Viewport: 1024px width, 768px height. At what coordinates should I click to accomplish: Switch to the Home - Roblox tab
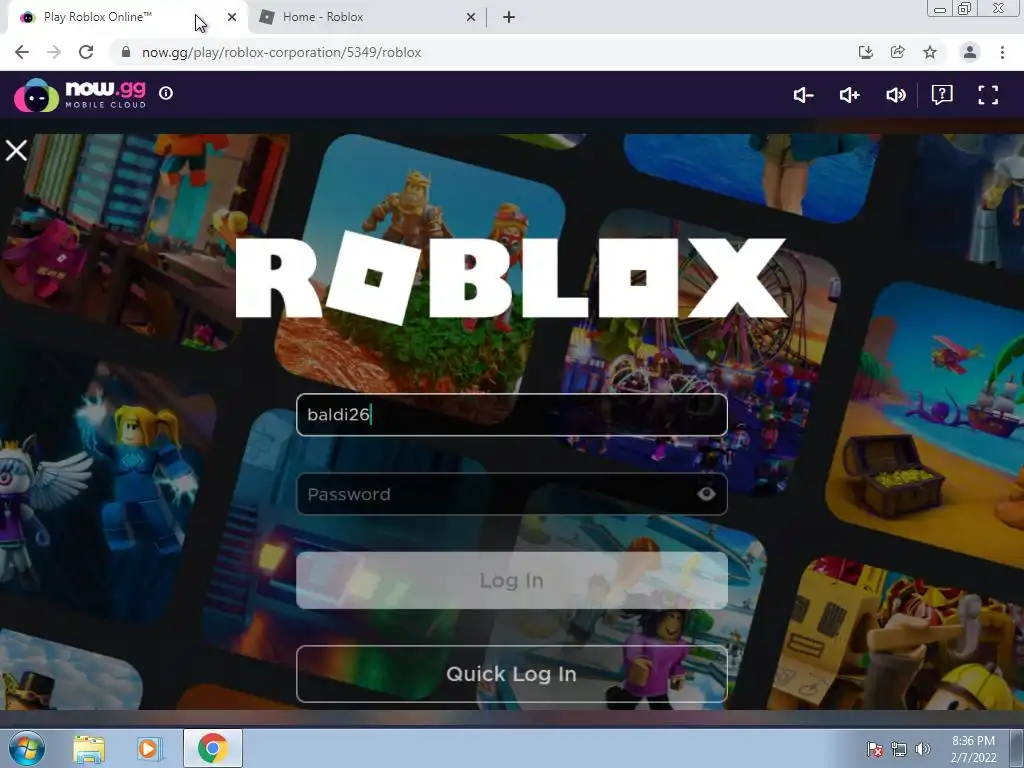coord(366,17)
